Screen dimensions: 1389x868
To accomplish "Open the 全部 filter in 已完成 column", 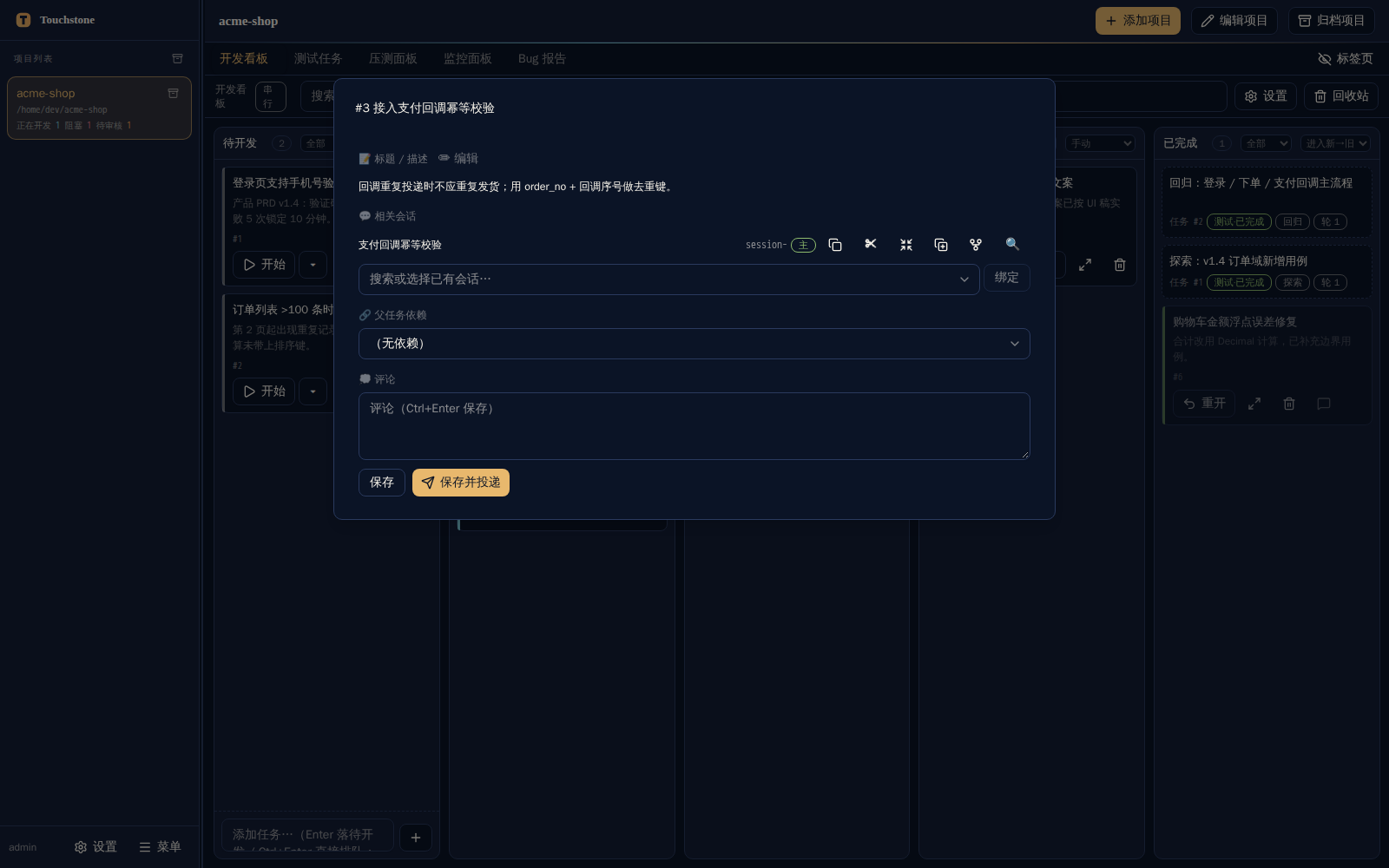I will tap(1267, 143).
